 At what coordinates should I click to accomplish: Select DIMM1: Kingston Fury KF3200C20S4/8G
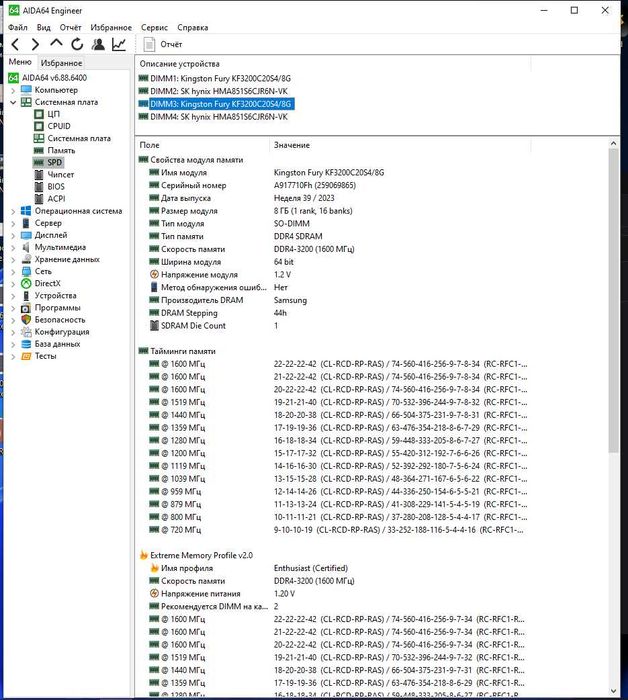click(220, 79)
